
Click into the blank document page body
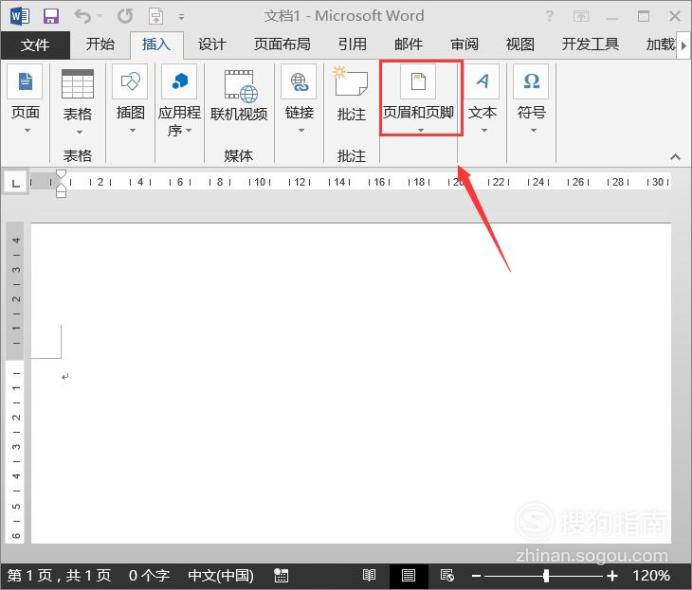tap(351, 383)
